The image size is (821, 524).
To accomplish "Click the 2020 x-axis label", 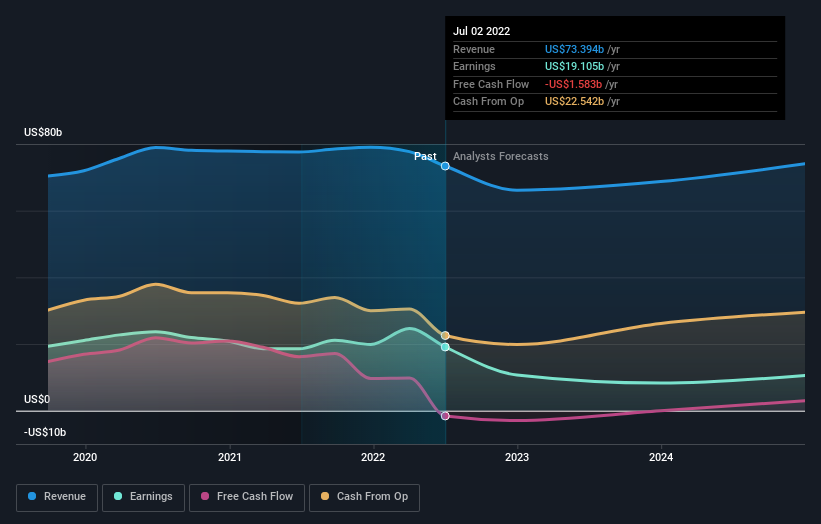I will (x=85, y=457).
